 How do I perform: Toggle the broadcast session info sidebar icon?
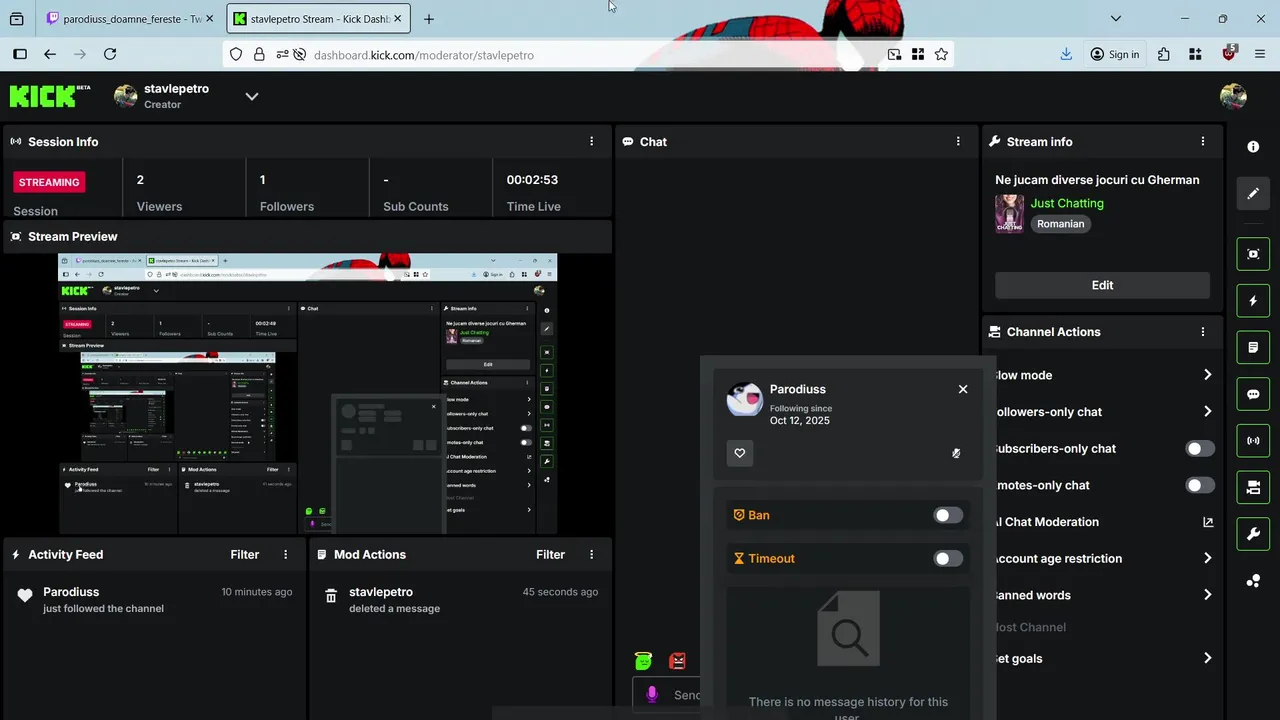tap(1253, 441)
